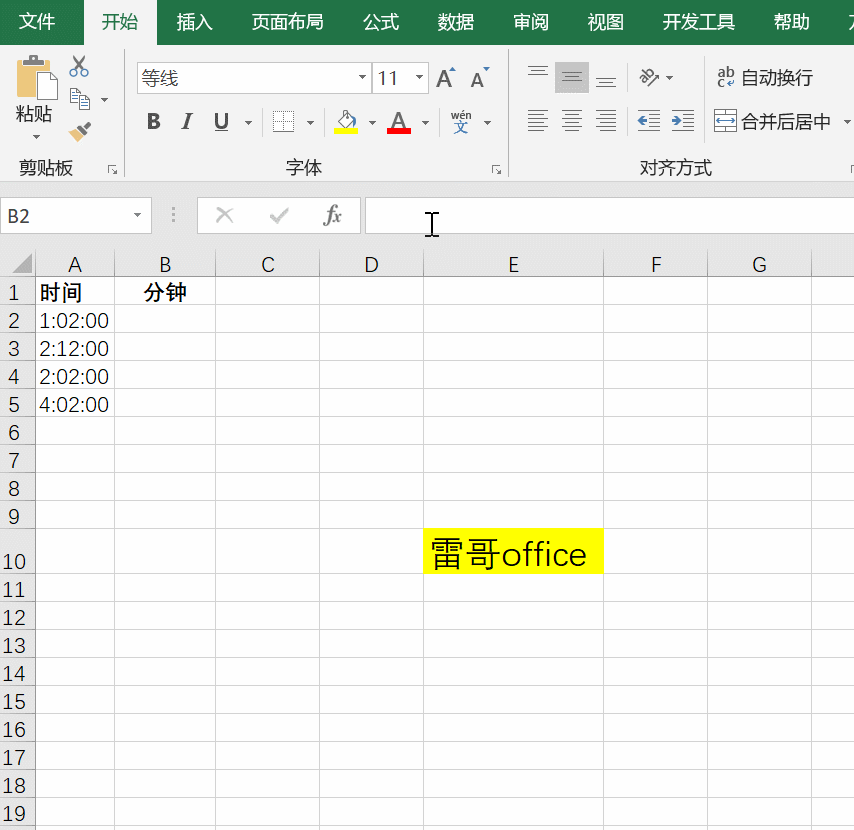This screenshot has height=830, width=854.
Task: Increase font size with larger A icon
Action: click(446, 78)
